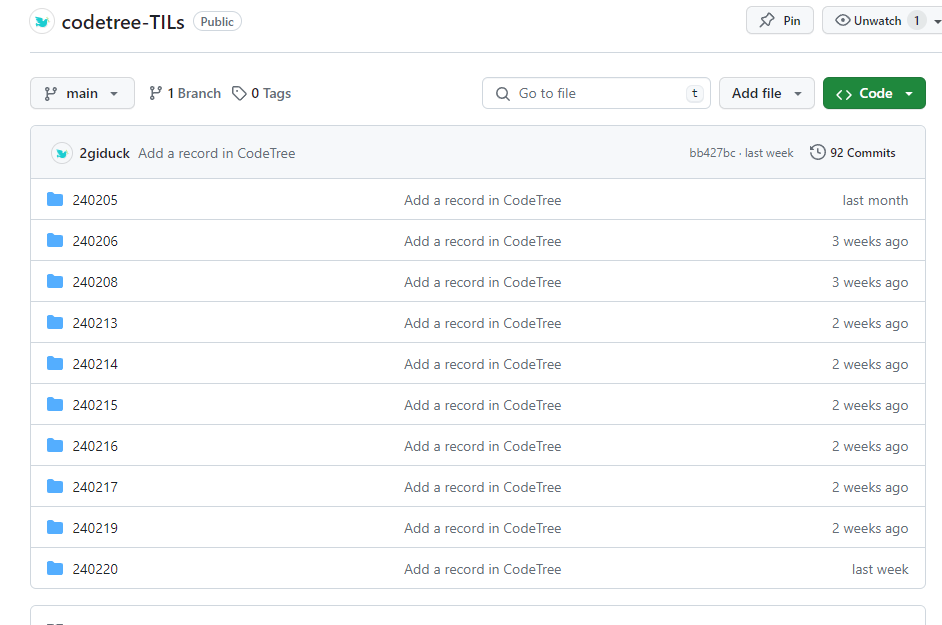Open the main branch dropdown

click(82, 93)
